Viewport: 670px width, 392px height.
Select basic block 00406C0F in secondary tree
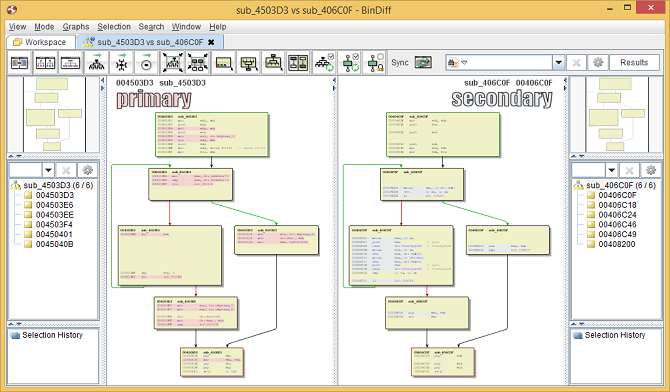tap(617, 195)
